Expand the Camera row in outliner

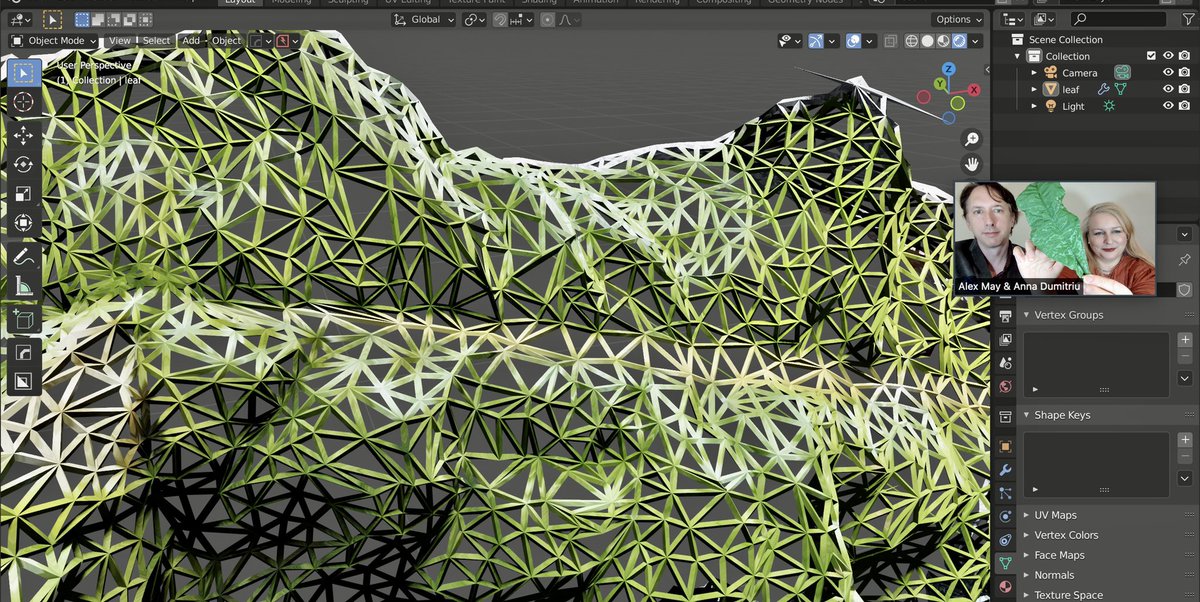(1035, 72)
